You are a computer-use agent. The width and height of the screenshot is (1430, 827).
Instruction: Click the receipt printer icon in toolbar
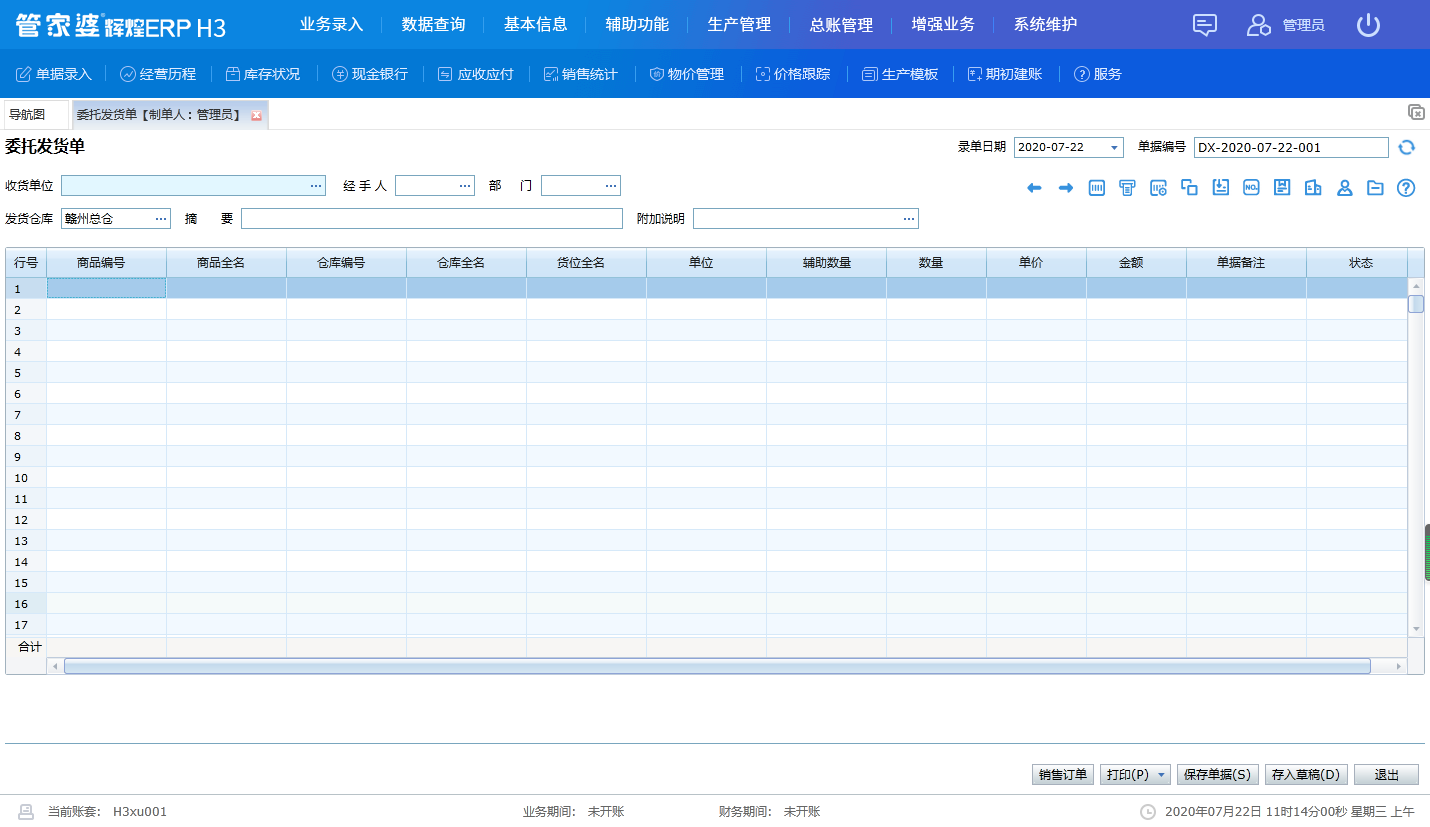[x=1127, y=188]
